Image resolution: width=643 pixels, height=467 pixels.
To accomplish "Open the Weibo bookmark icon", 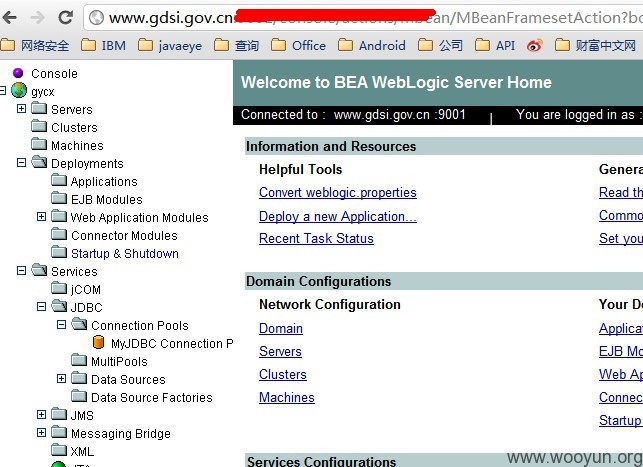I will pyautogui.click(x=534, y=46).
